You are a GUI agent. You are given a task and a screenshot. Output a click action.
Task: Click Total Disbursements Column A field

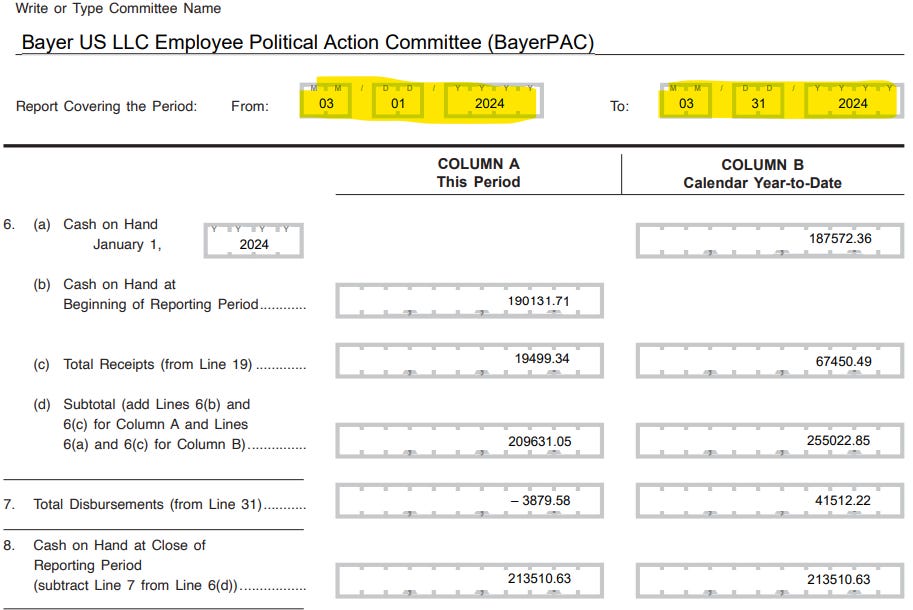(x=470, y=500)
